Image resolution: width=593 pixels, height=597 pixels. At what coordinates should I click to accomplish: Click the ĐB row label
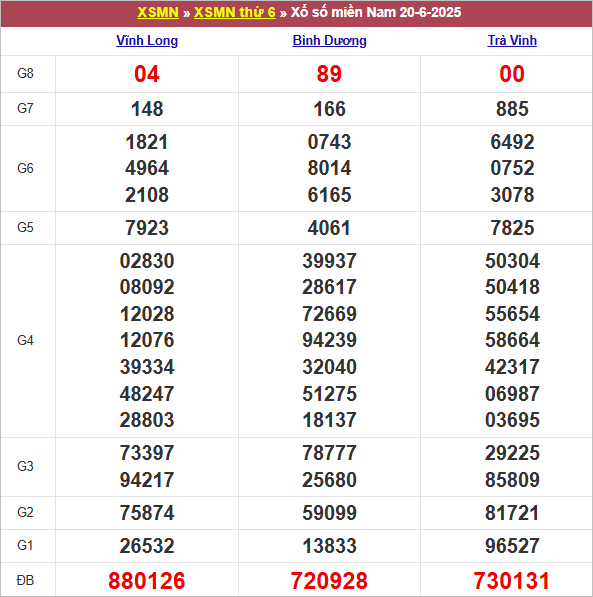click(26, 581)
